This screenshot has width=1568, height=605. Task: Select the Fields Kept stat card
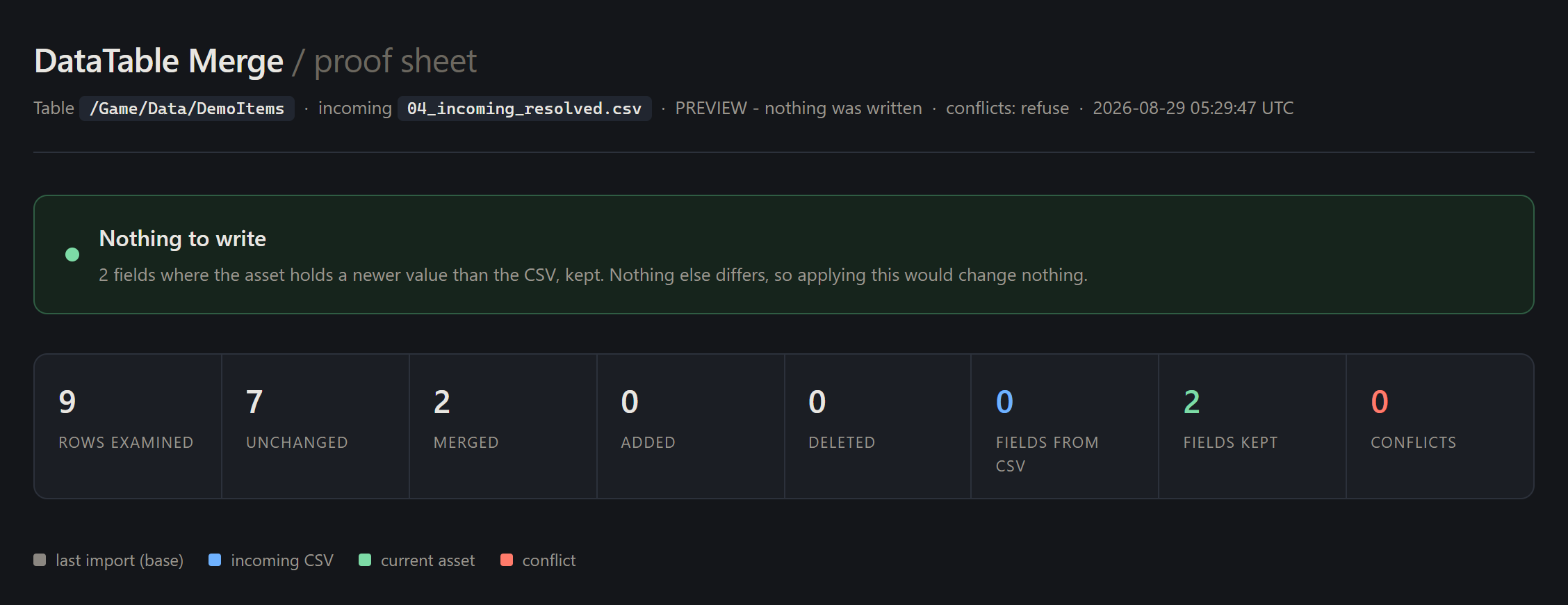pos(1252,426)
